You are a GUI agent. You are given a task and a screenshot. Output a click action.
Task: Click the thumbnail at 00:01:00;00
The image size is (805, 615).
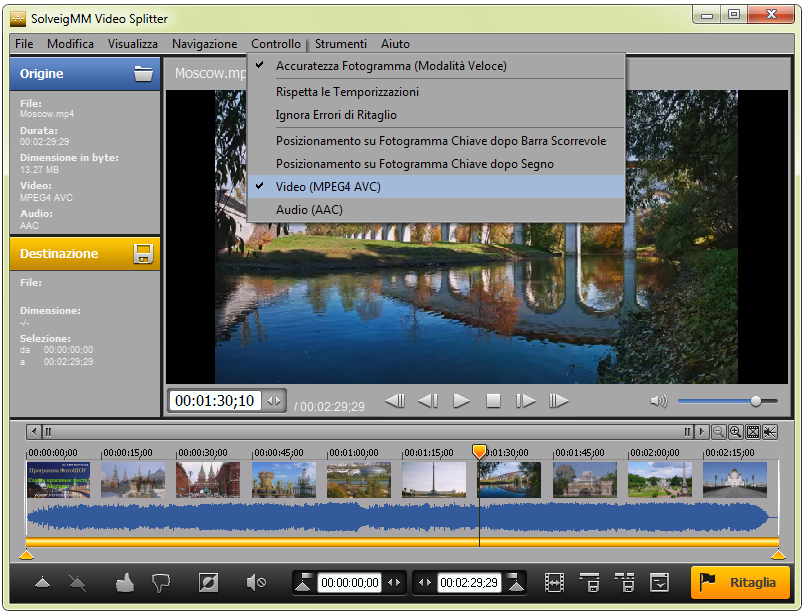point(359,480)
